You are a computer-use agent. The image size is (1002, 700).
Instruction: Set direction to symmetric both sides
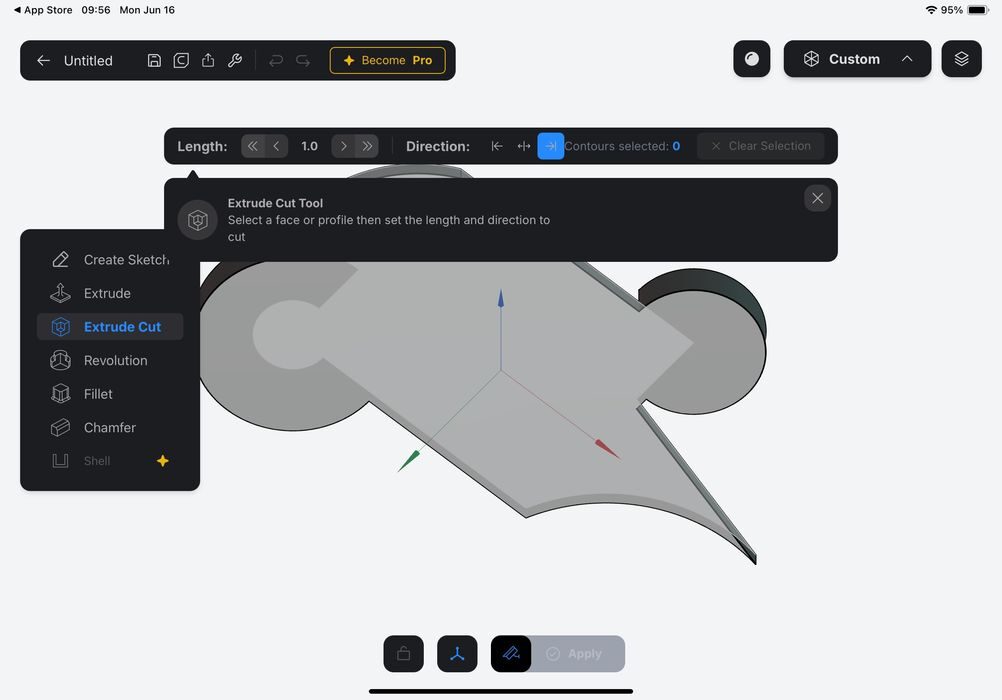pos(523,146)
